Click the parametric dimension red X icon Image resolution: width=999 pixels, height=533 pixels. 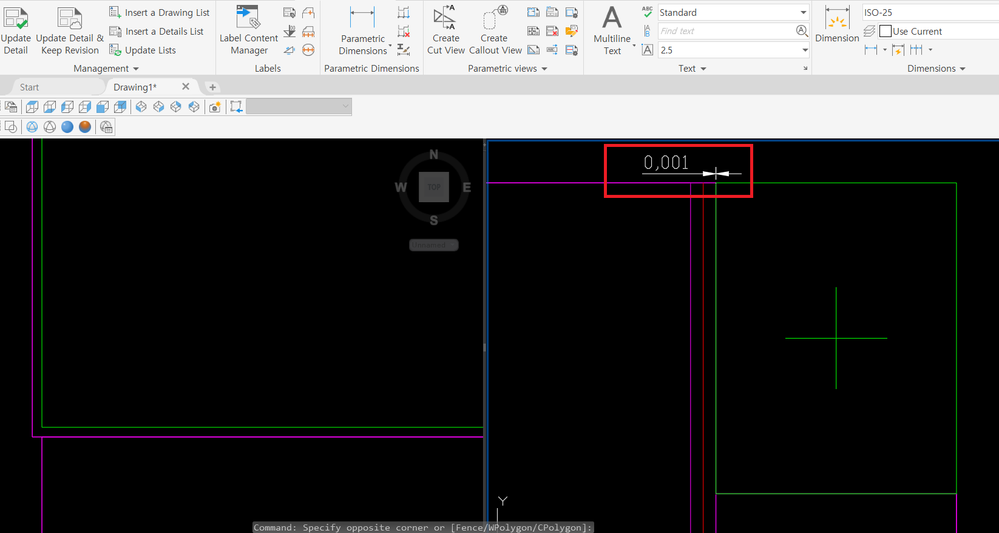[403, 31]
